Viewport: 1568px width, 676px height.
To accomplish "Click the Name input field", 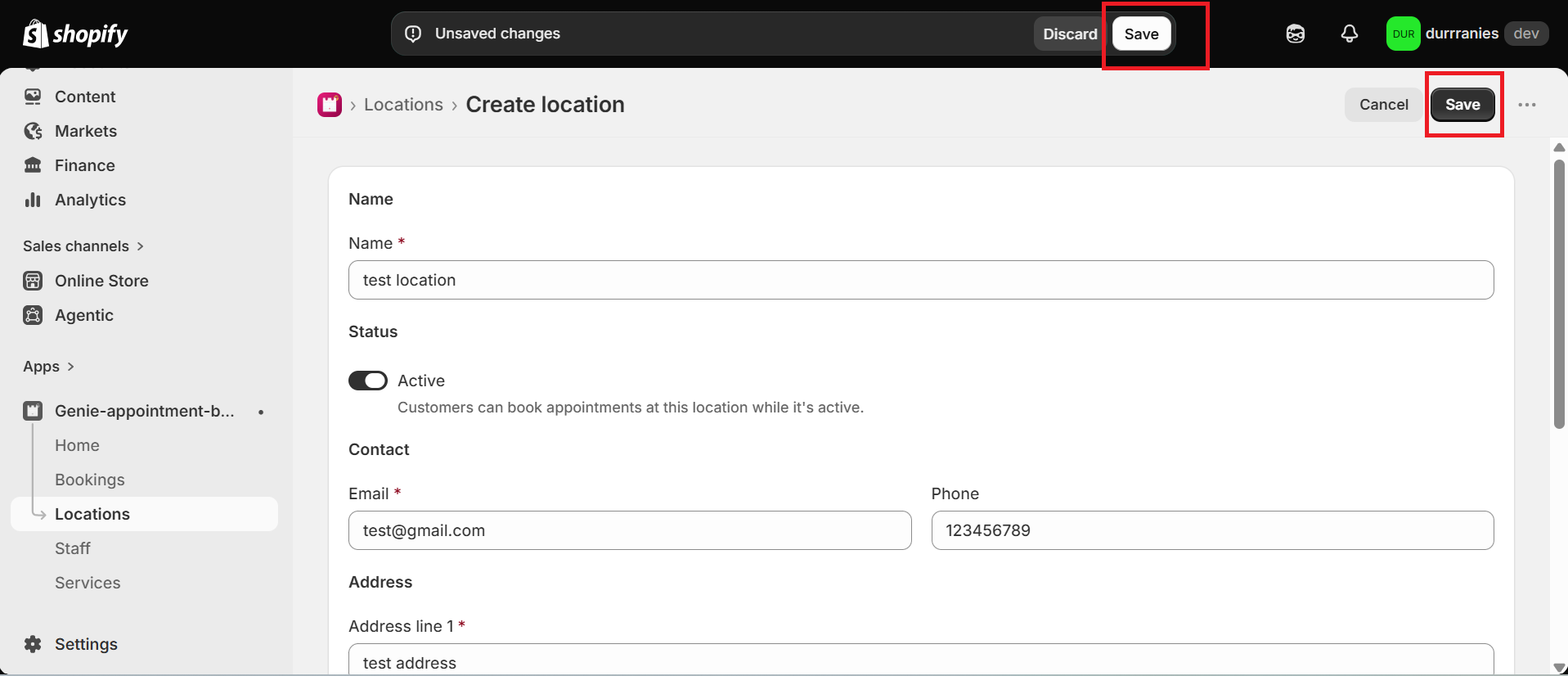I will coord(921,280).
